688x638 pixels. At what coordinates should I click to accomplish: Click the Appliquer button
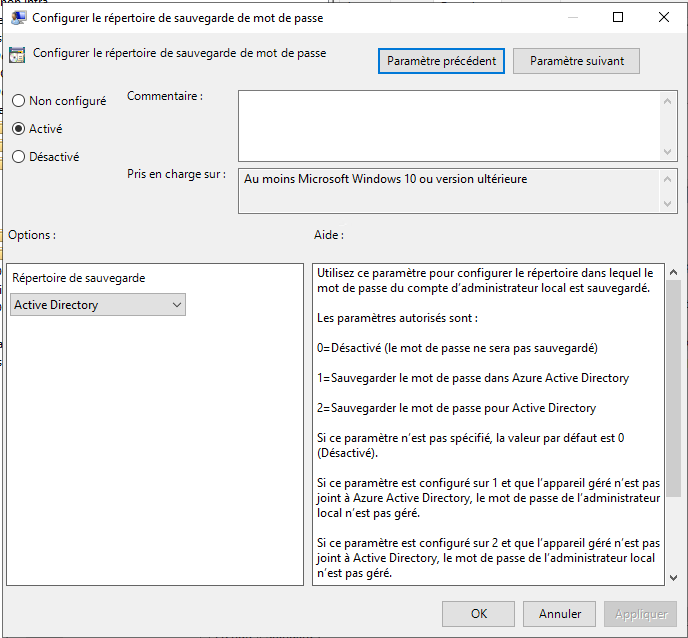[x=641, y=614]
